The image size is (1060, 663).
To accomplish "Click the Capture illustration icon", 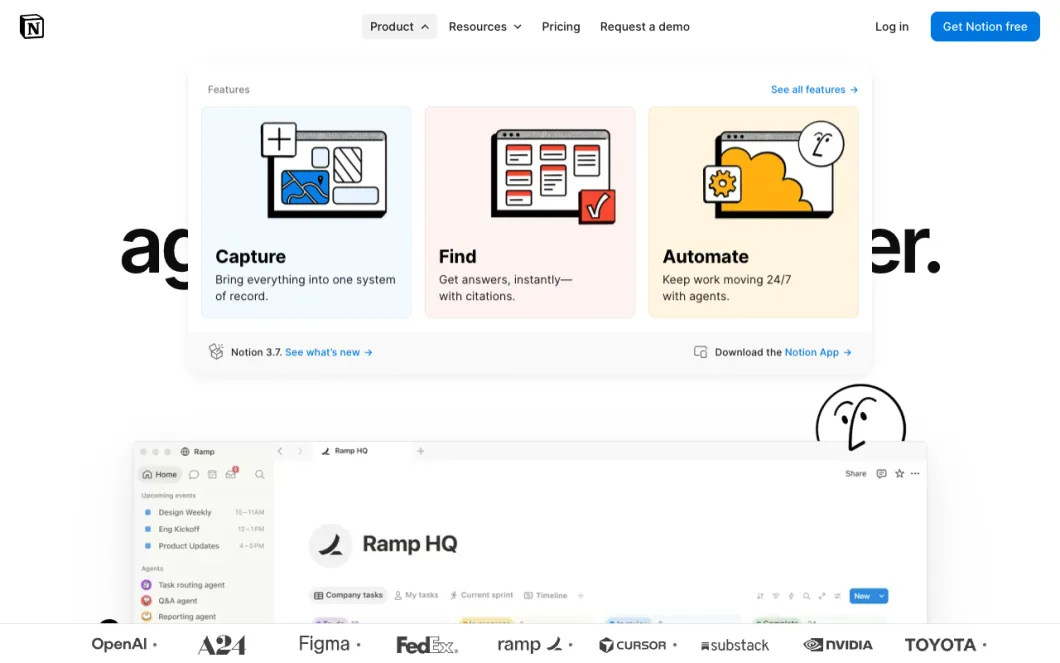I will coord(324,170).
